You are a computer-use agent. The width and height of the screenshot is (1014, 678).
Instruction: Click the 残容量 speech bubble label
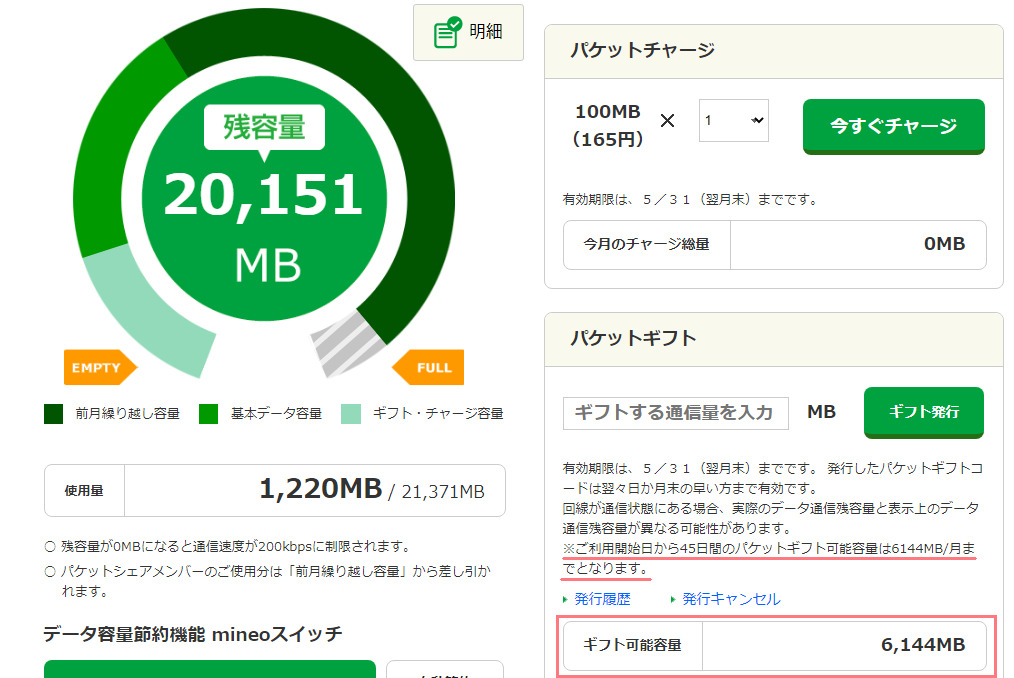tap(264, 127)
